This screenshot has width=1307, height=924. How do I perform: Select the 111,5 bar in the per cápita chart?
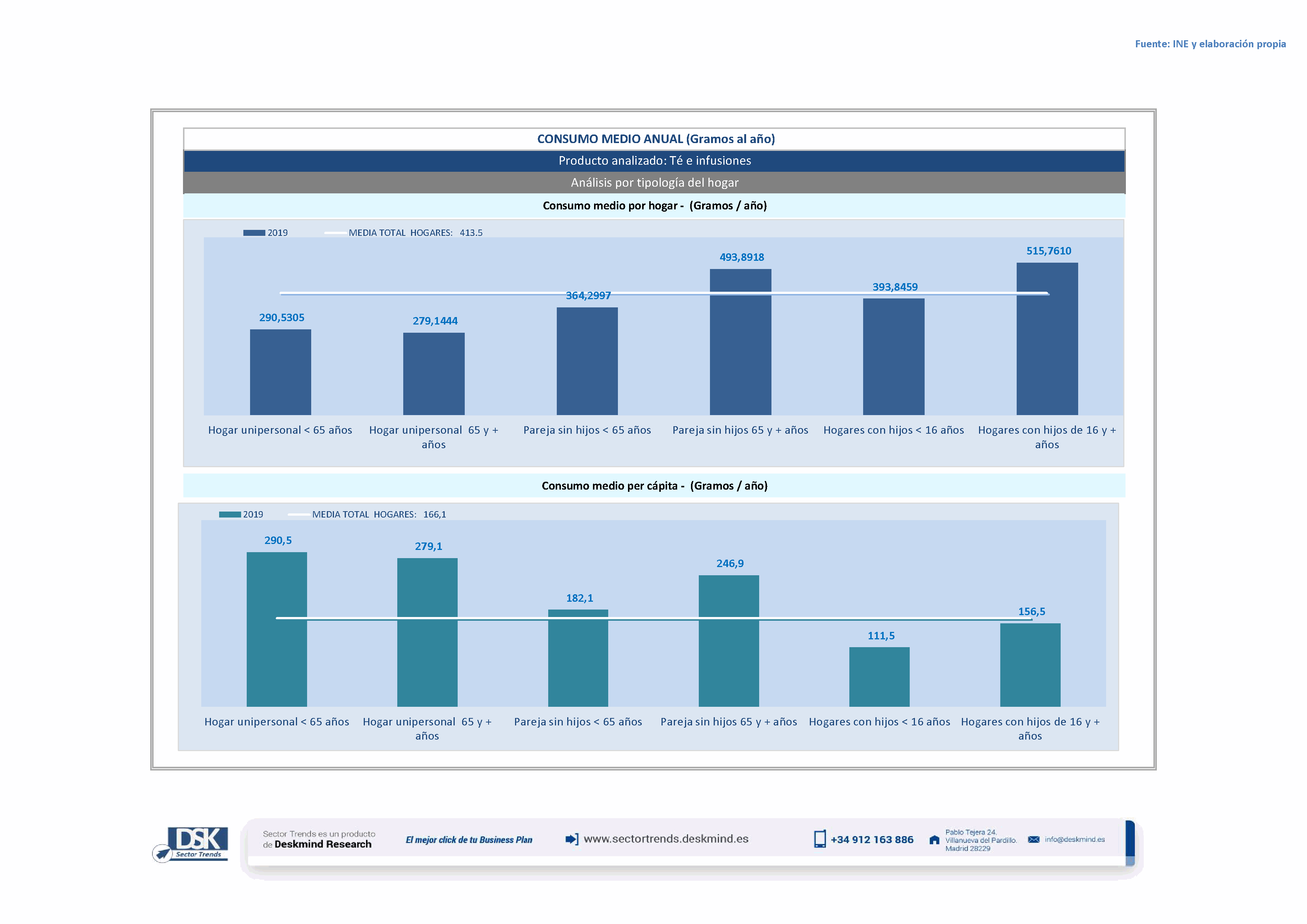(879, 677)
